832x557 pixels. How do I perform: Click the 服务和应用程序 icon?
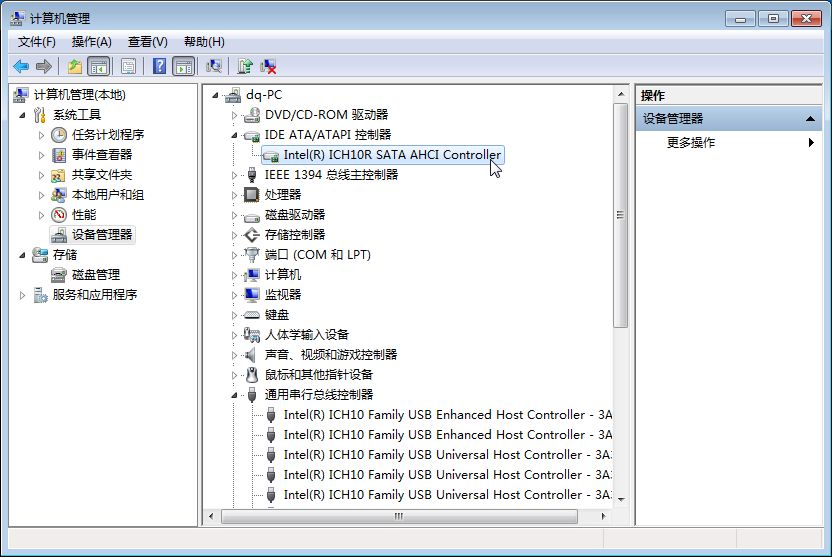tap(39, 295)
